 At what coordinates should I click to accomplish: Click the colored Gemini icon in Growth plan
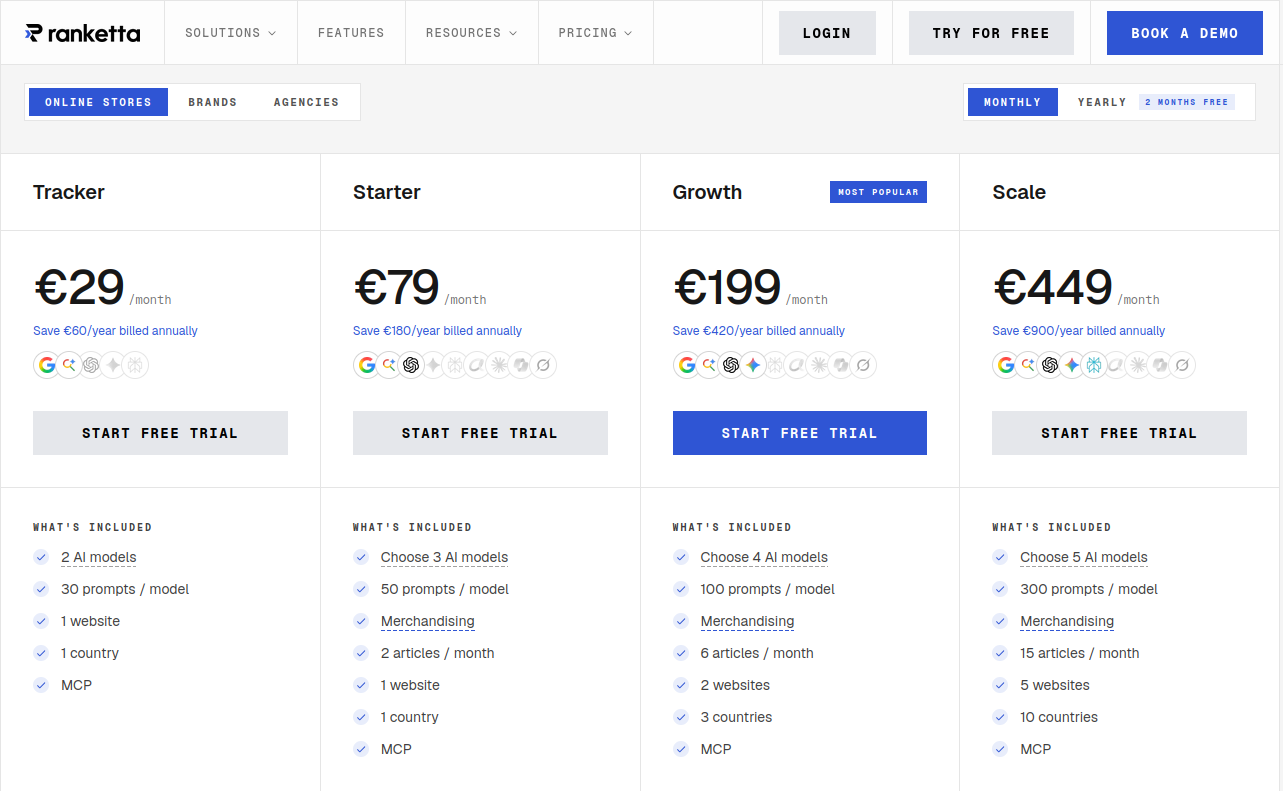coord(753,365)
